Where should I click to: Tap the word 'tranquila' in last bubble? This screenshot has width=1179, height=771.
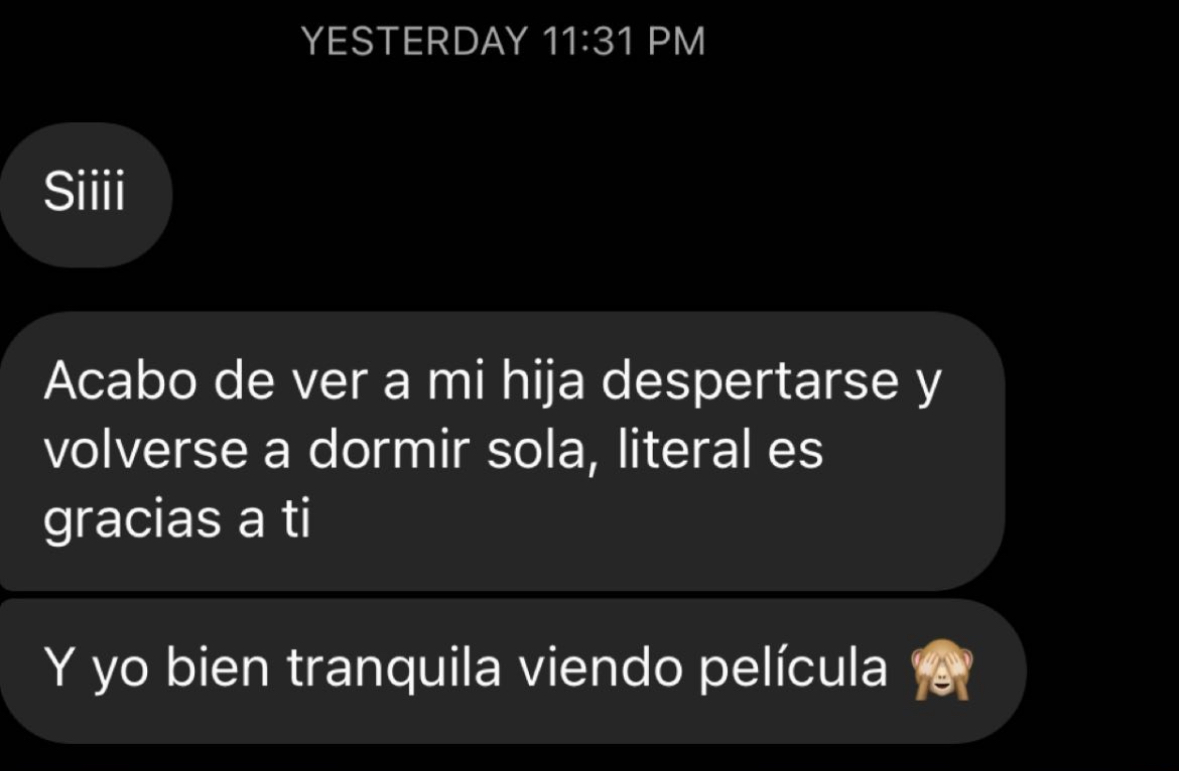point(393,669)
